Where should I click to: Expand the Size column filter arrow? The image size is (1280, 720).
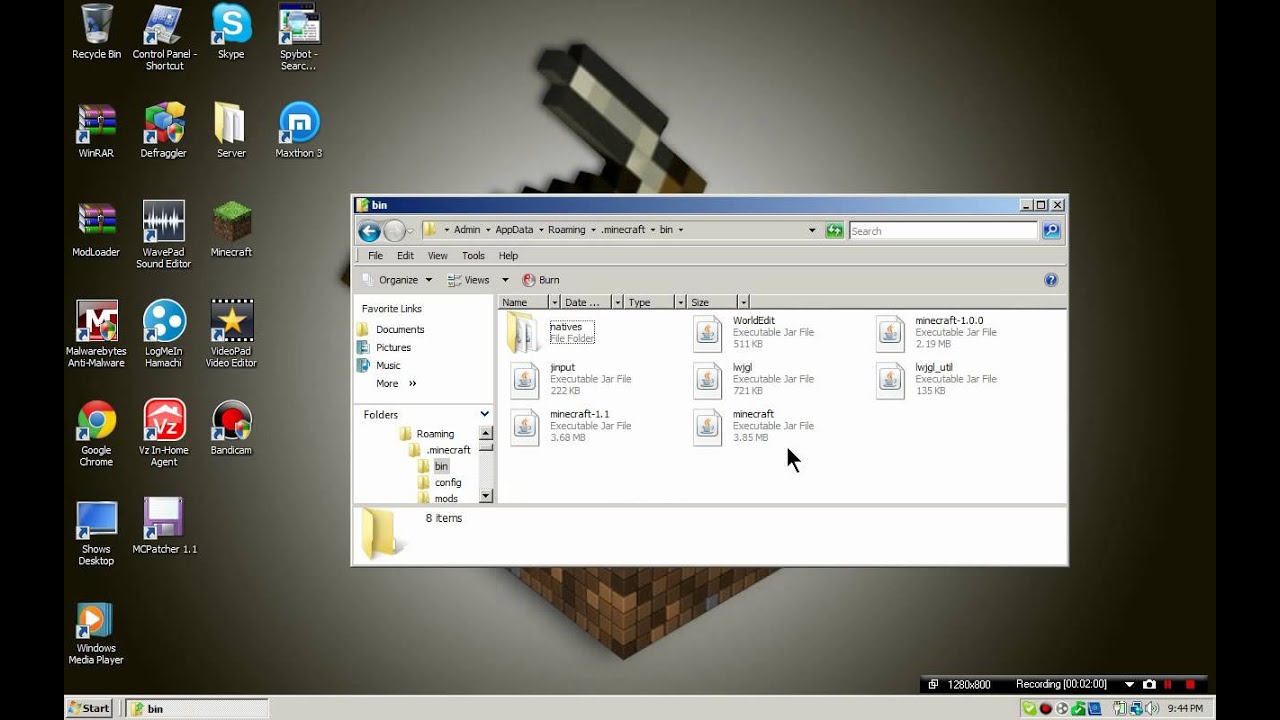click(x=743, y=302)
